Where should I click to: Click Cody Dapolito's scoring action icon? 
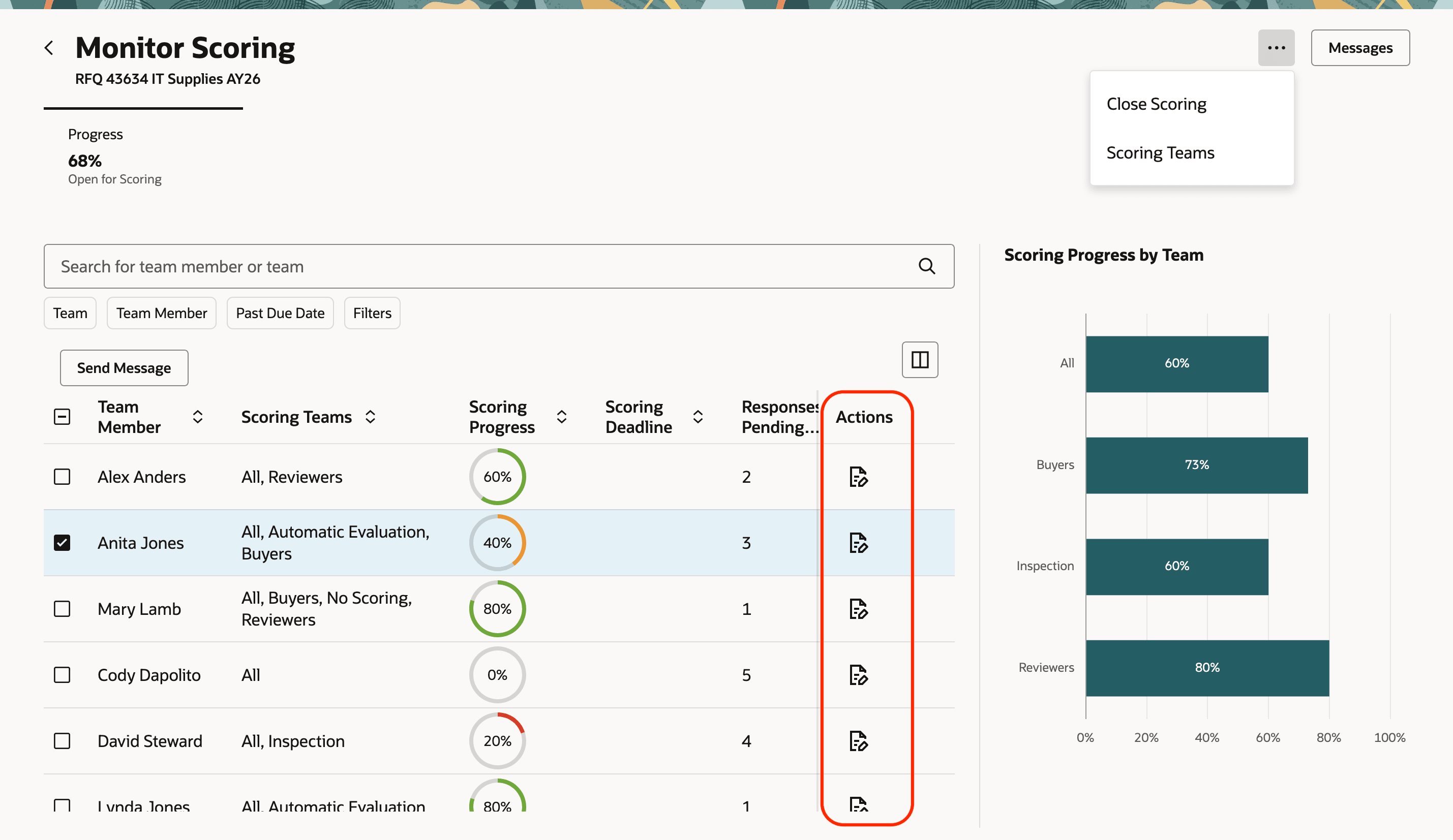pyautogui.click(x=858, y=675)
